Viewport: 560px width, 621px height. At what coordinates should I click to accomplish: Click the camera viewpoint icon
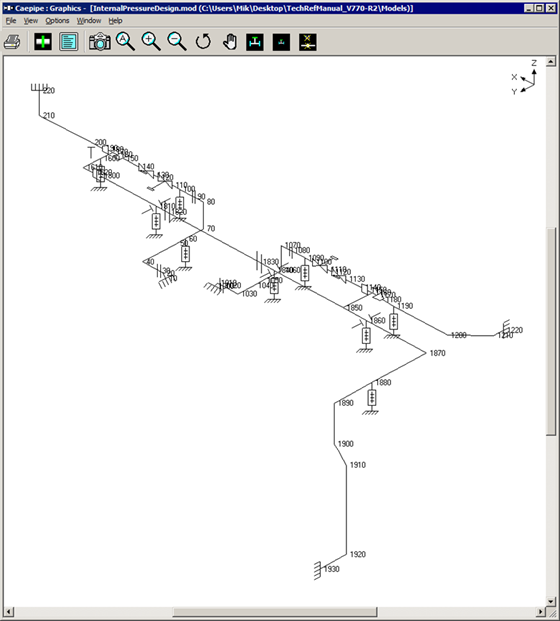pyautogui.click(x=99, y=42)
